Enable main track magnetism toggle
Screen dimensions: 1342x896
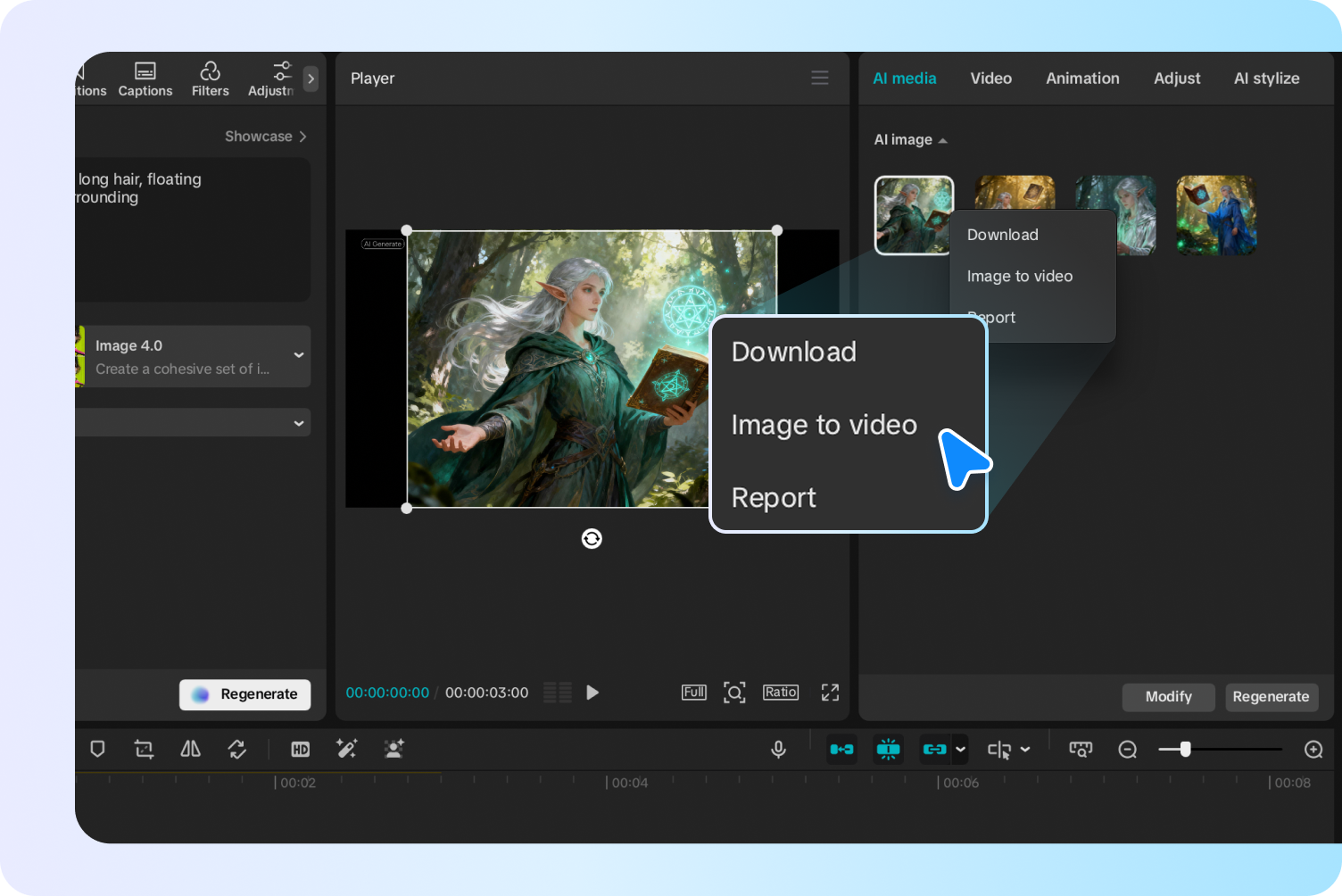pyautogui.click(x=841, y=749)
